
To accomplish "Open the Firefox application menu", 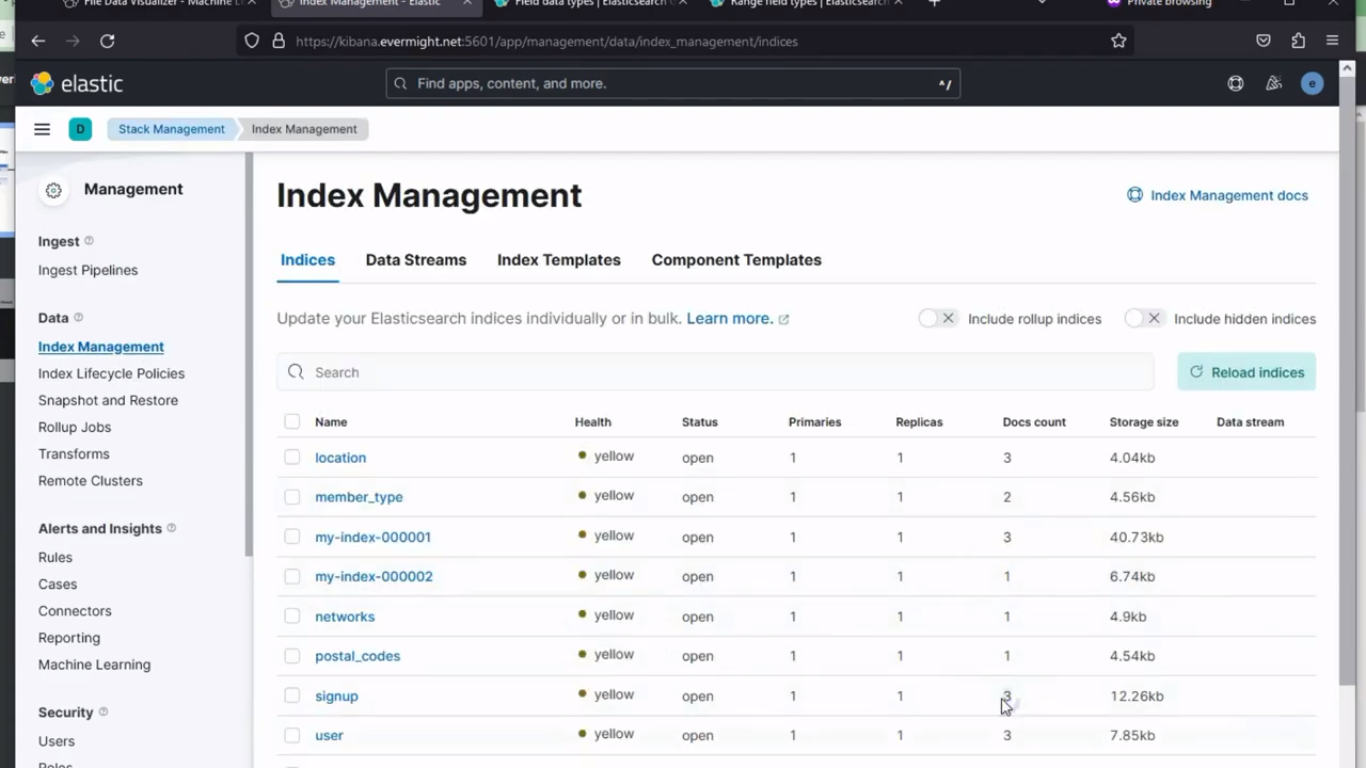I will 1332,41.
